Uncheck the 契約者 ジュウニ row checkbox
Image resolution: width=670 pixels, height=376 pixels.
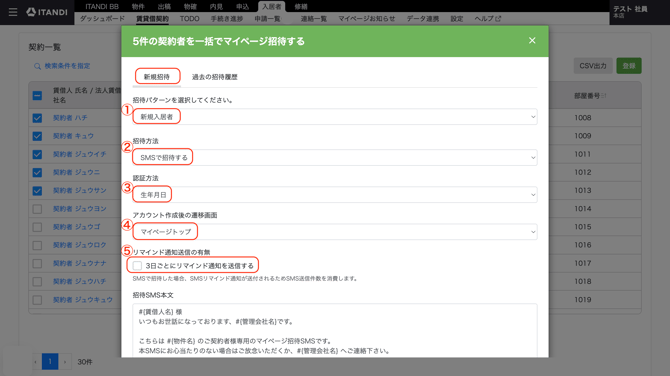point(37,172)
